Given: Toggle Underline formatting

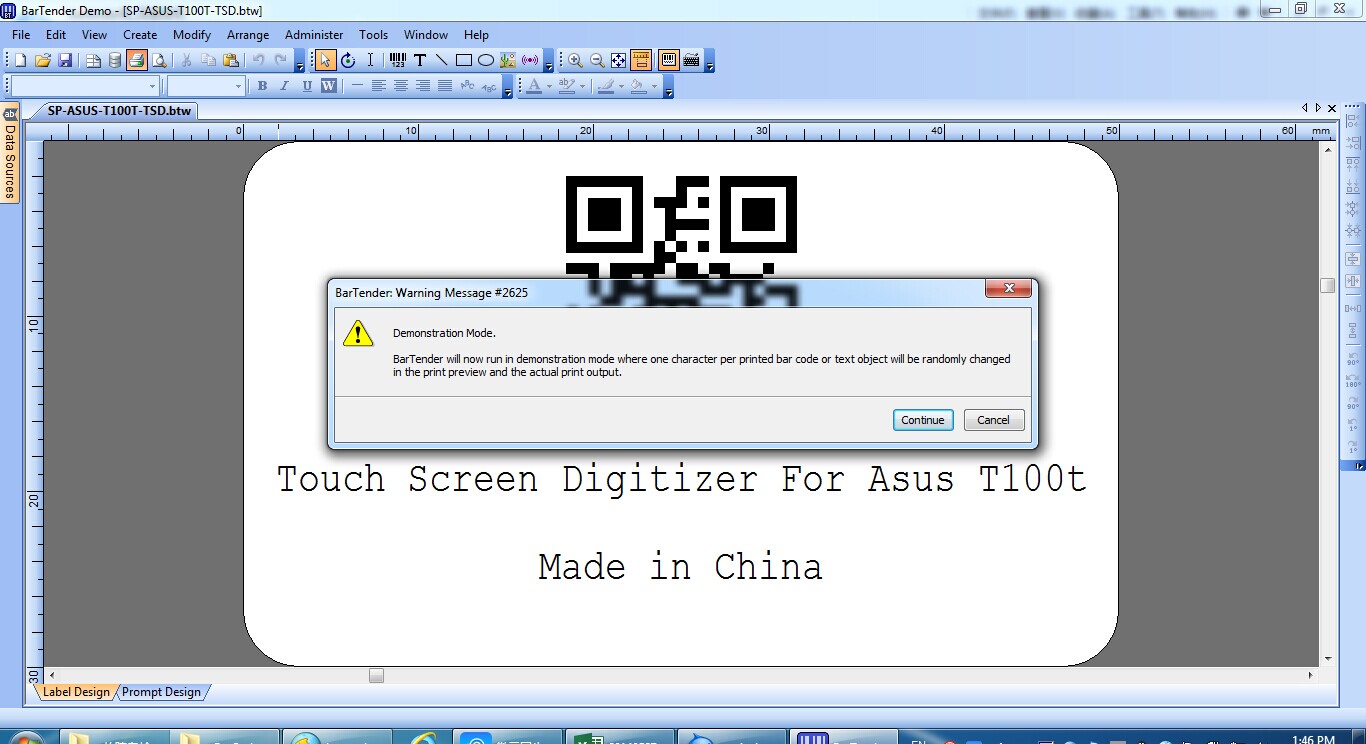Looking at the screenshot, I should tap(306, 87).
